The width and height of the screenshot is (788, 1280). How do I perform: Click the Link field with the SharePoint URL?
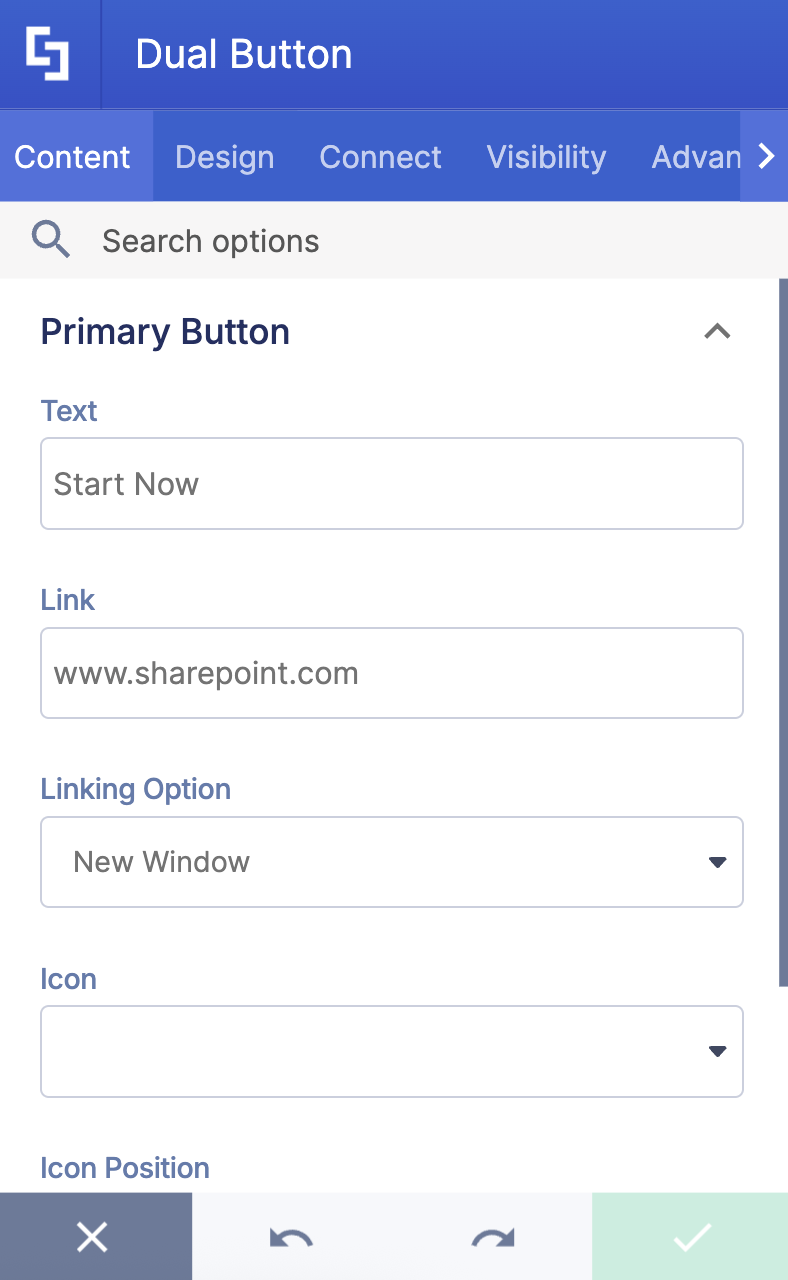tap(391, 672)
